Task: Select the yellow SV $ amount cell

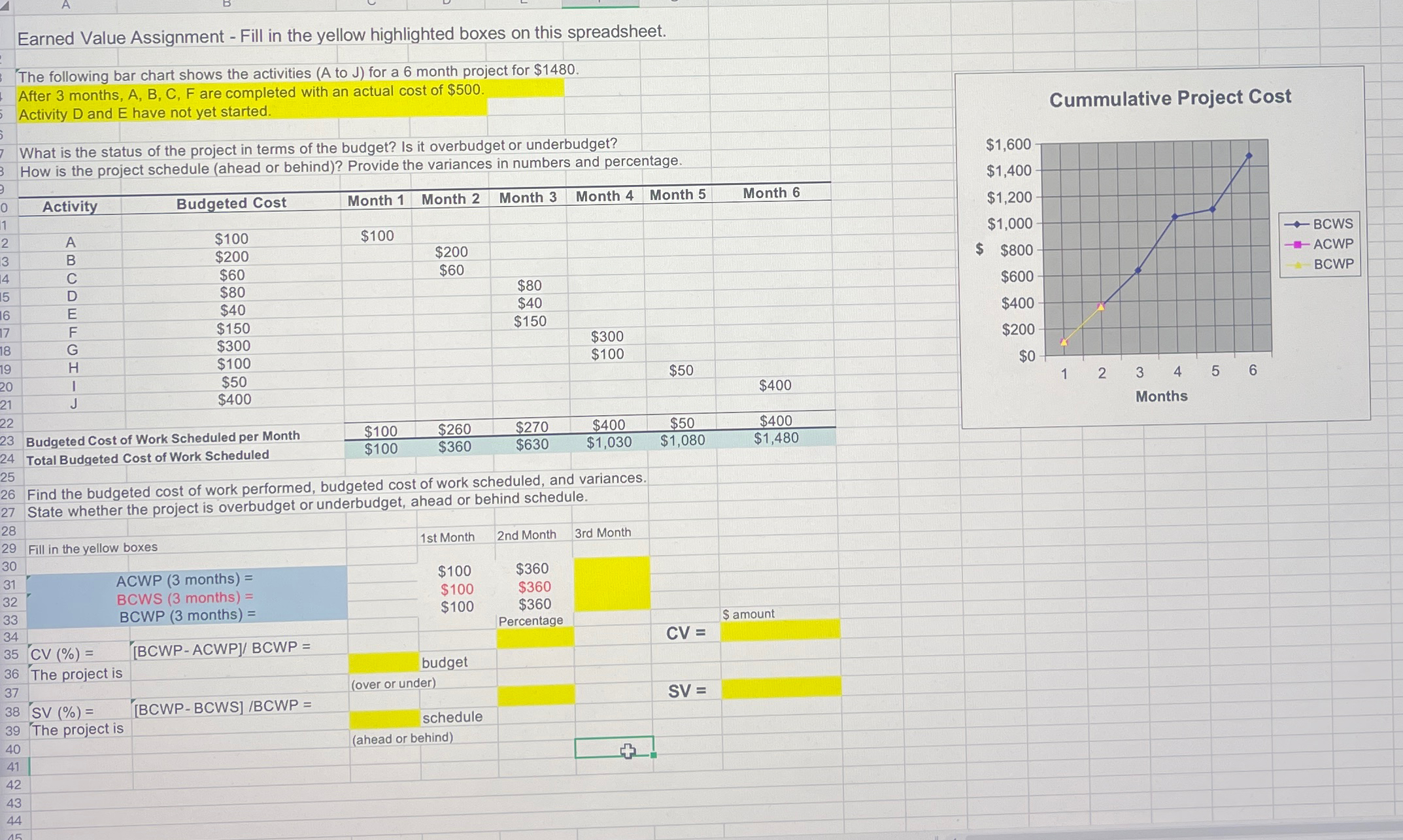Action: pyautogui.click(x=778, y=688)
